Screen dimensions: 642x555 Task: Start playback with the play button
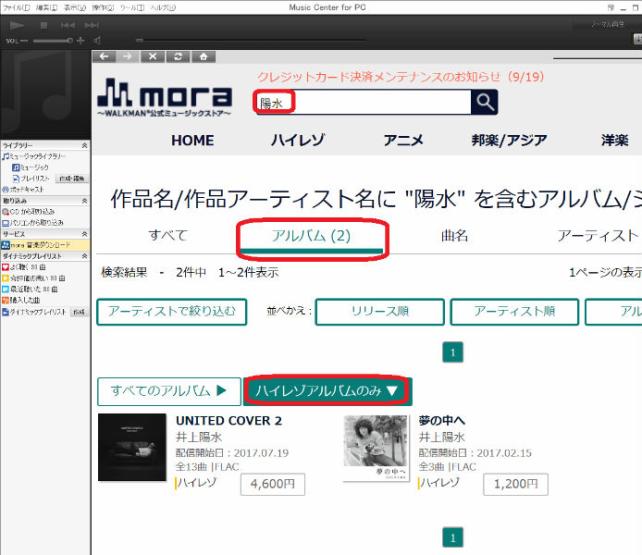(x=17, y=25)
